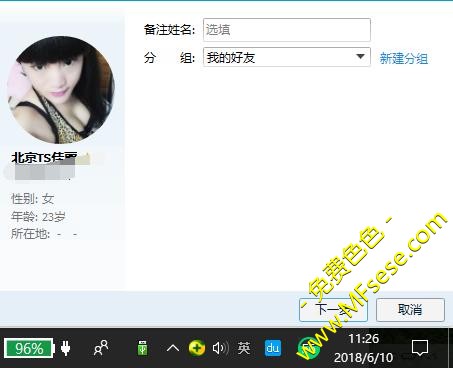Click the green USB safely remove hardware icon
The image size is (453, 368).
(x=143, y=348)
